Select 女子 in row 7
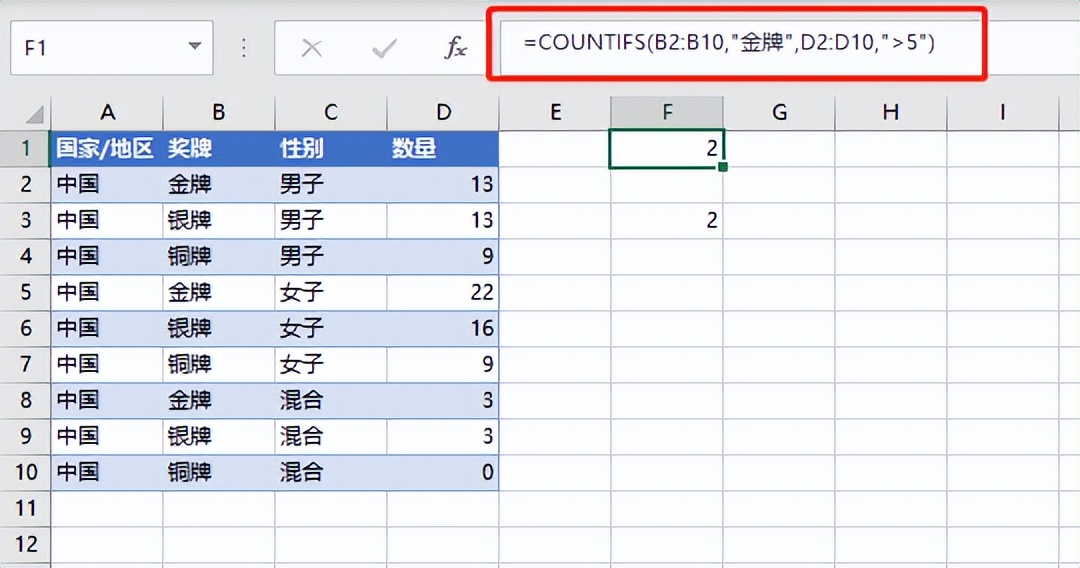 [x=331, y=364]
